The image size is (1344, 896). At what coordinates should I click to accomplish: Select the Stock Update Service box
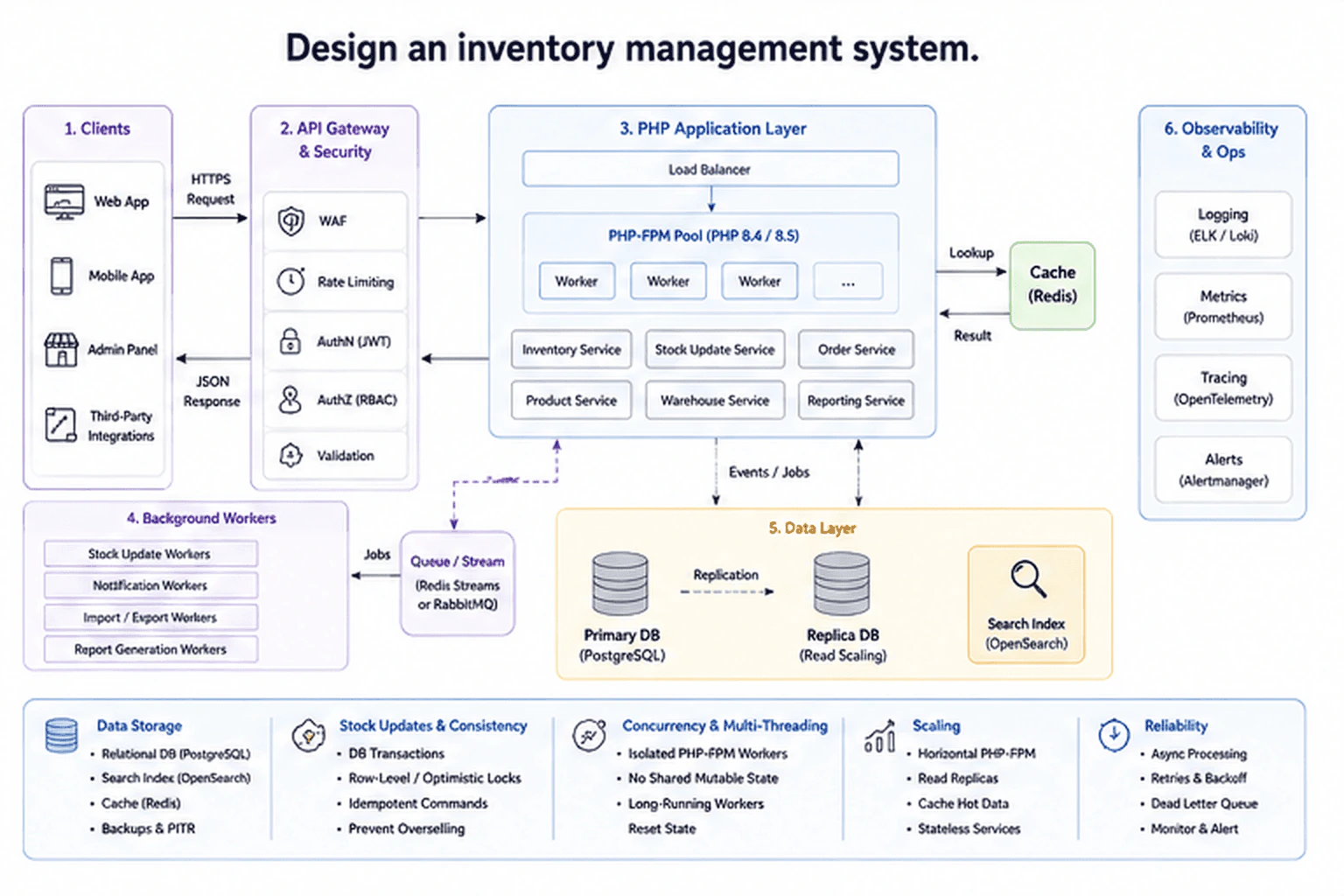click(715, 349)
